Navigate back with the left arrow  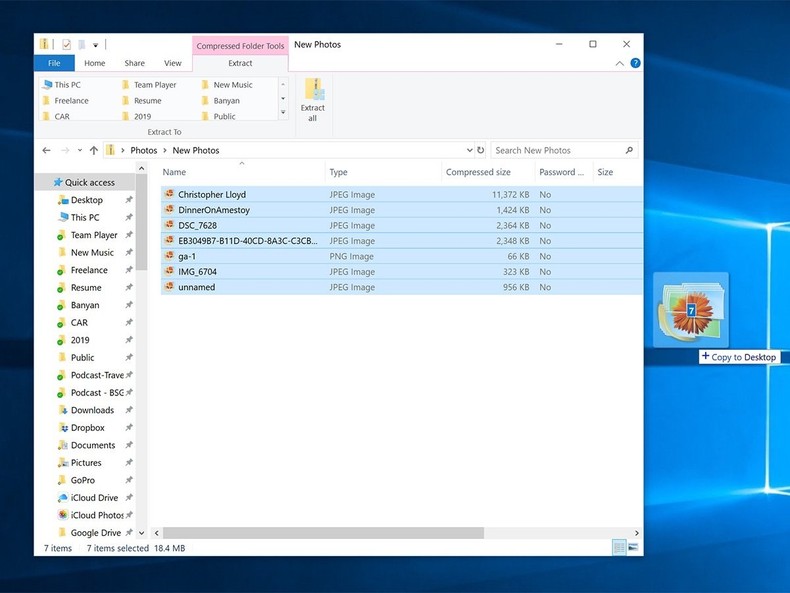46,150
